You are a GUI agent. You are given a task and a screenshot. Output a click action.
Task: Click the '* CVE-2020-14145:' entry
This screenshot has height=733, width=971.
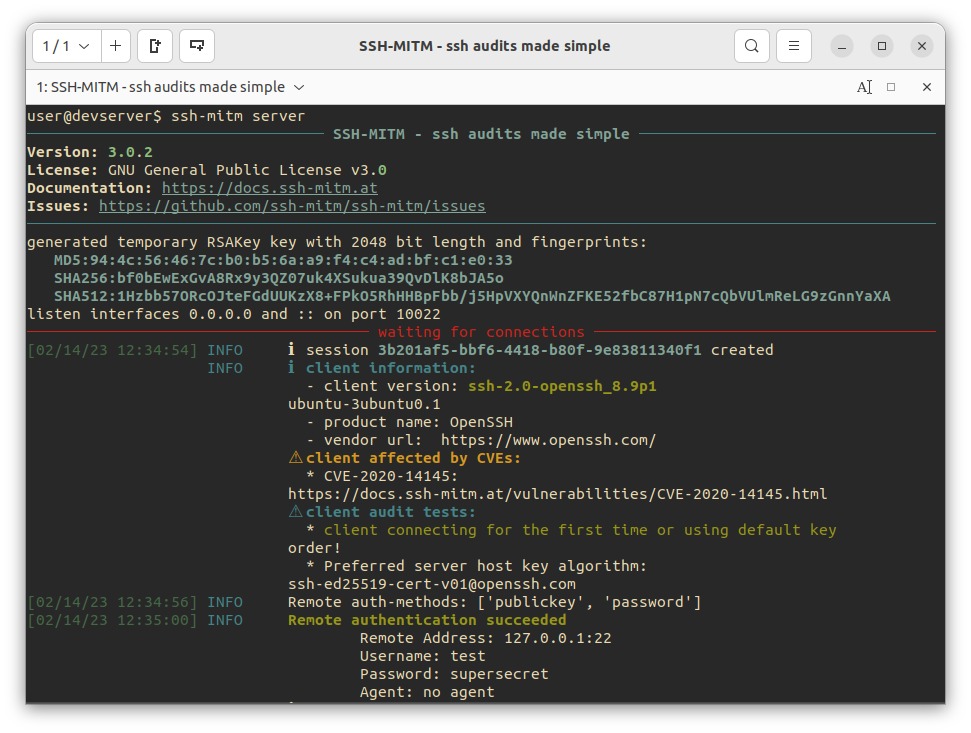pos(382,476)
